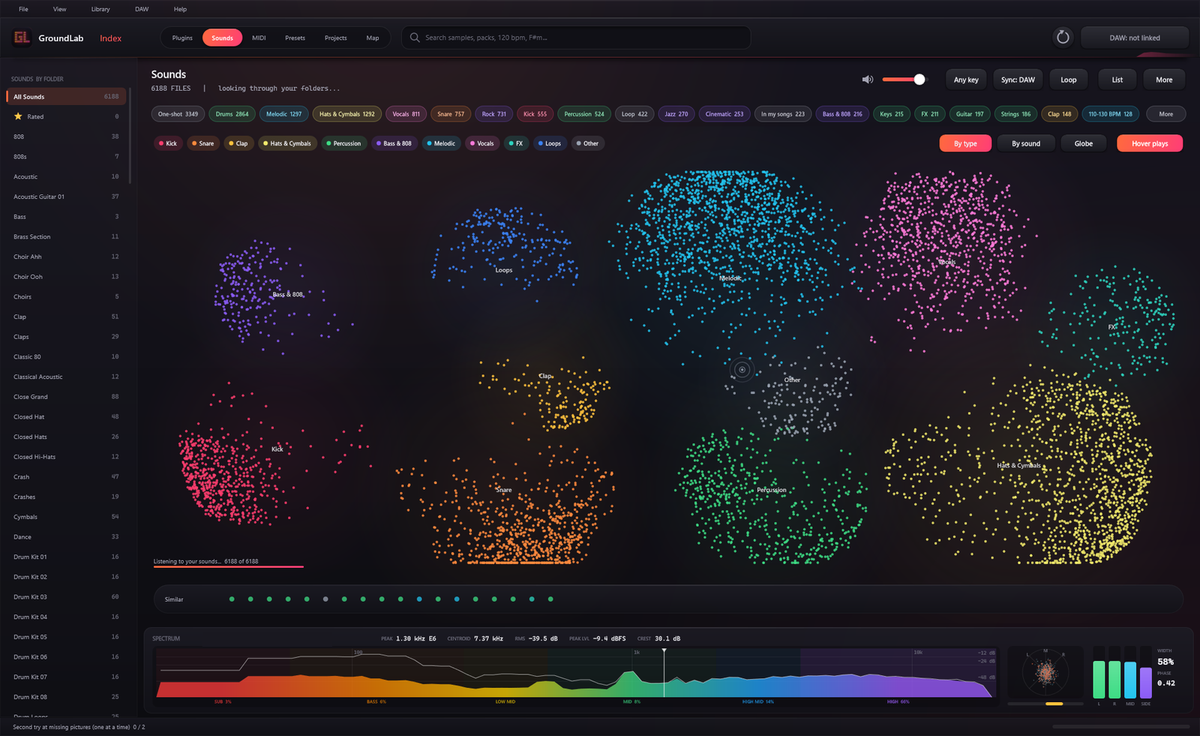
Task: Click the refresh rescan circular icon
Action: pos(1063,37)
